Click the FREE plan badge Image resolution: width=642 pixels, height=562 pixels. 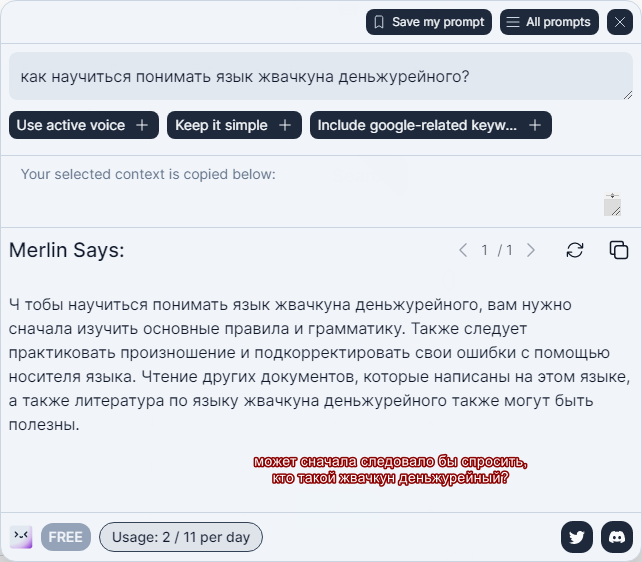click(x=66, y=537)
